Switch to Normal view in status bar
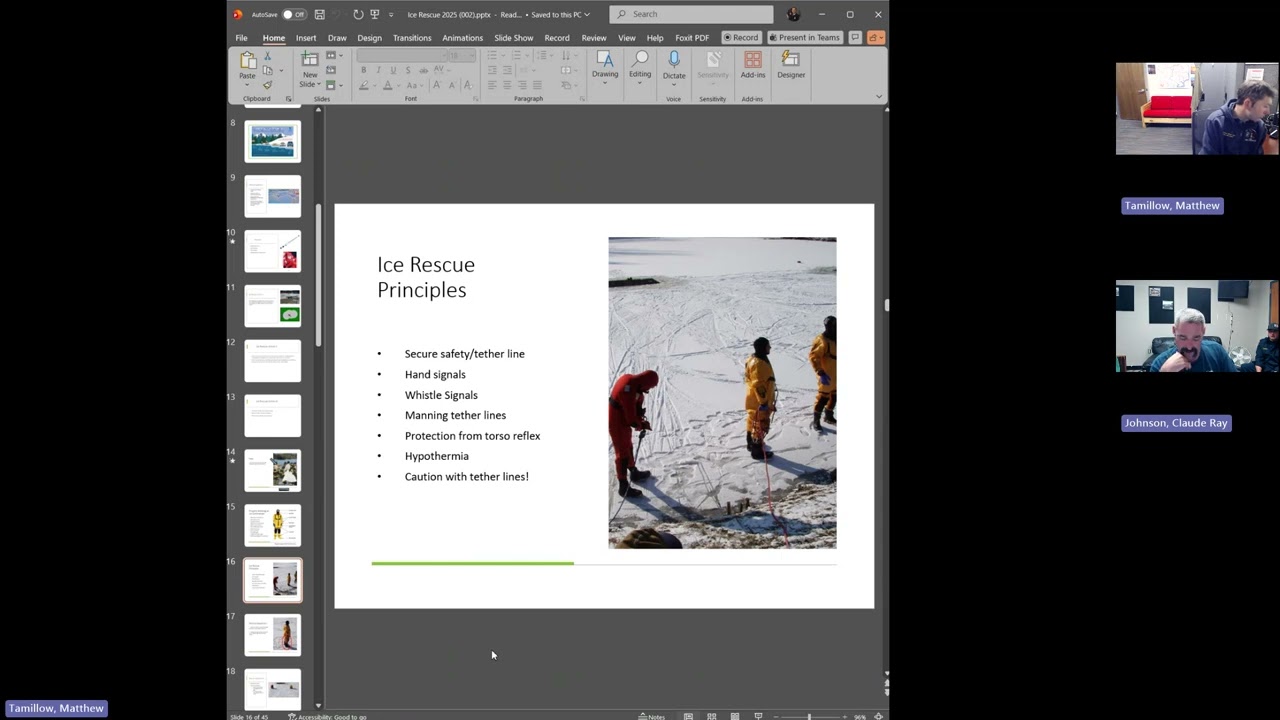1280x720 pixels. tap(688, 716)
